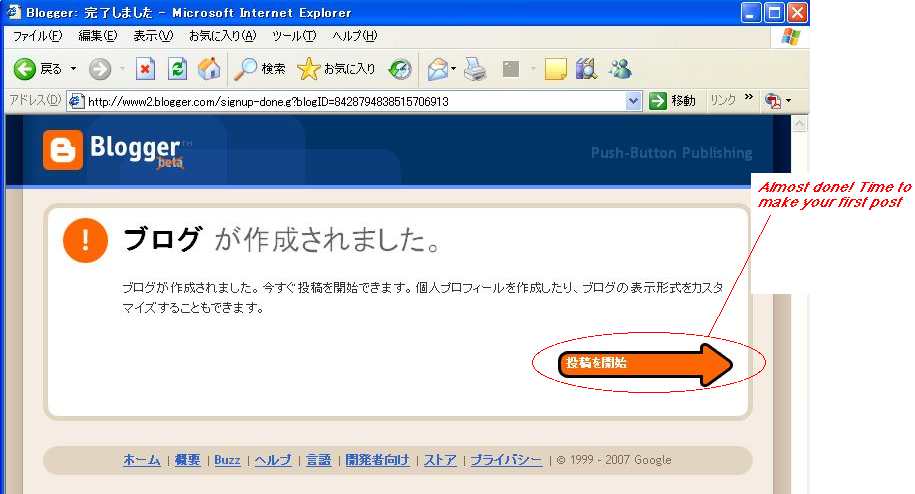
Task: Click the PDF converter toolbar icon
Action: [x=773, y=101]
